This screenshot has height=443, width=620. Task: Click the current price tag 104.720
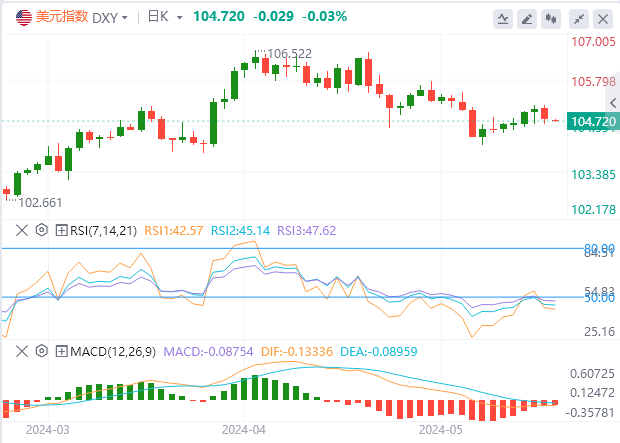[x=590, y=121]
